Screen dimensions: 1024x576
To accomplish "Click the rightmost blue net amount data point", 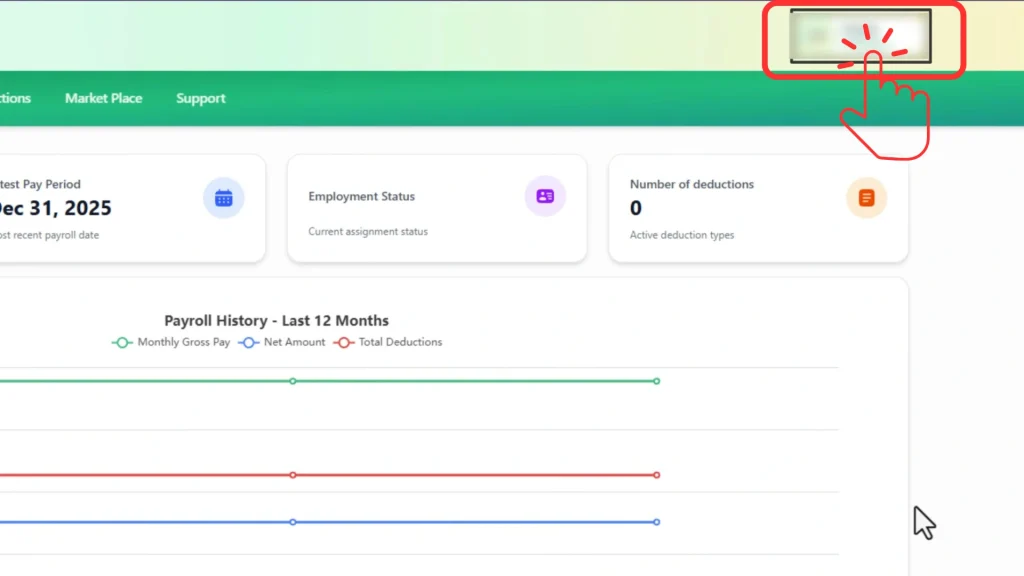I will [656, 522].
